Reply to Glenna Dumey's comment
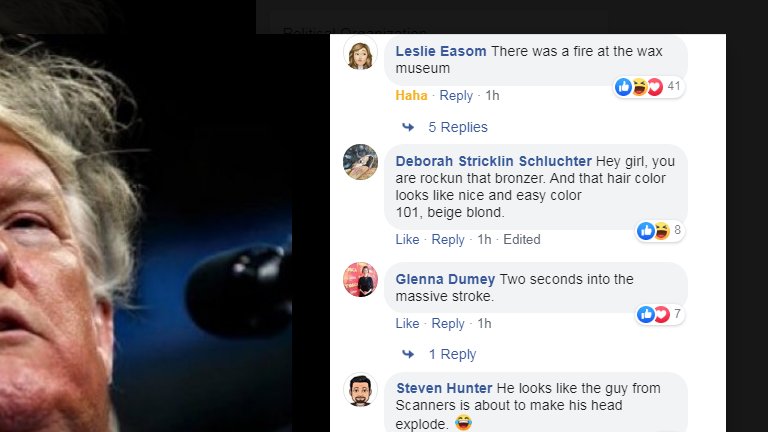The height and width of the screenshot is (432, 768). (x=448, y=324)
